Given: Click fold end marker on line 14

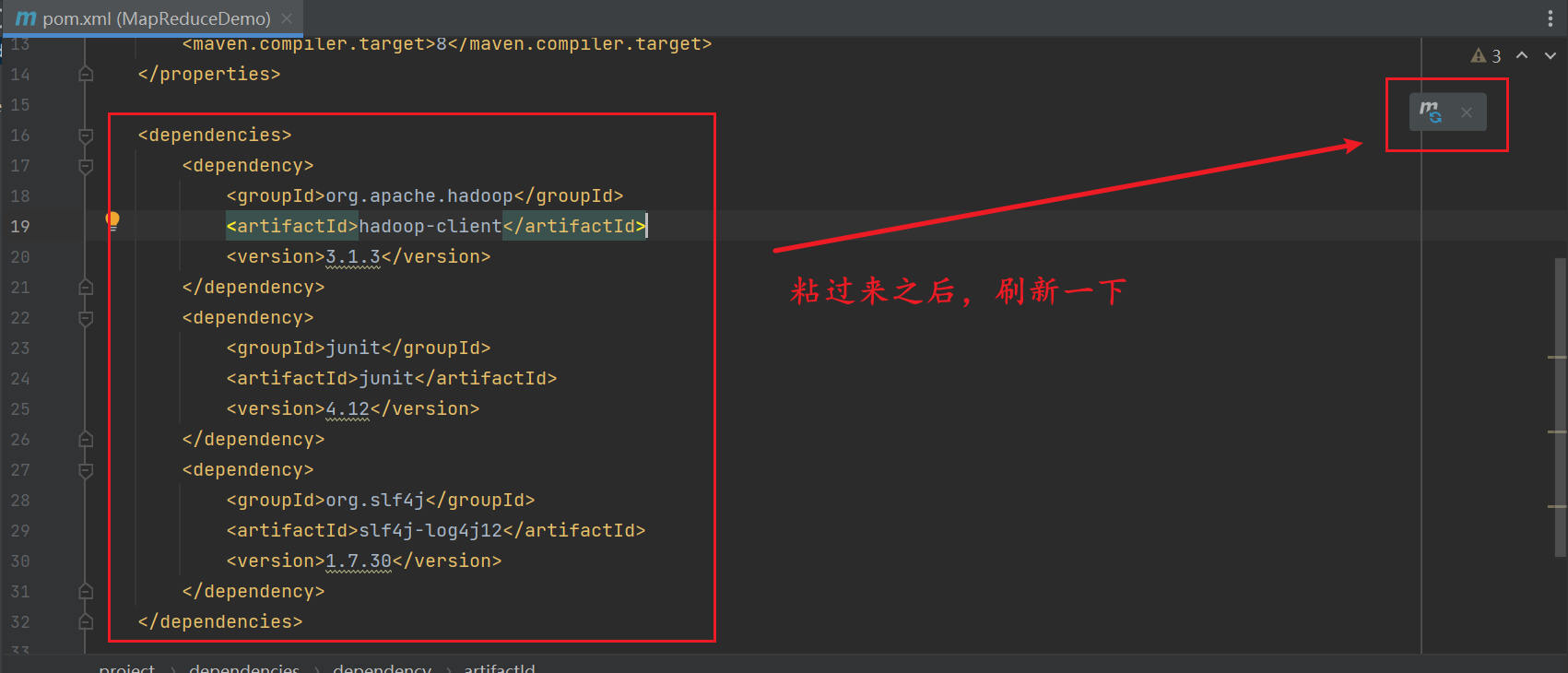Looking at the screenshot, I should click(x=86, y=74).
